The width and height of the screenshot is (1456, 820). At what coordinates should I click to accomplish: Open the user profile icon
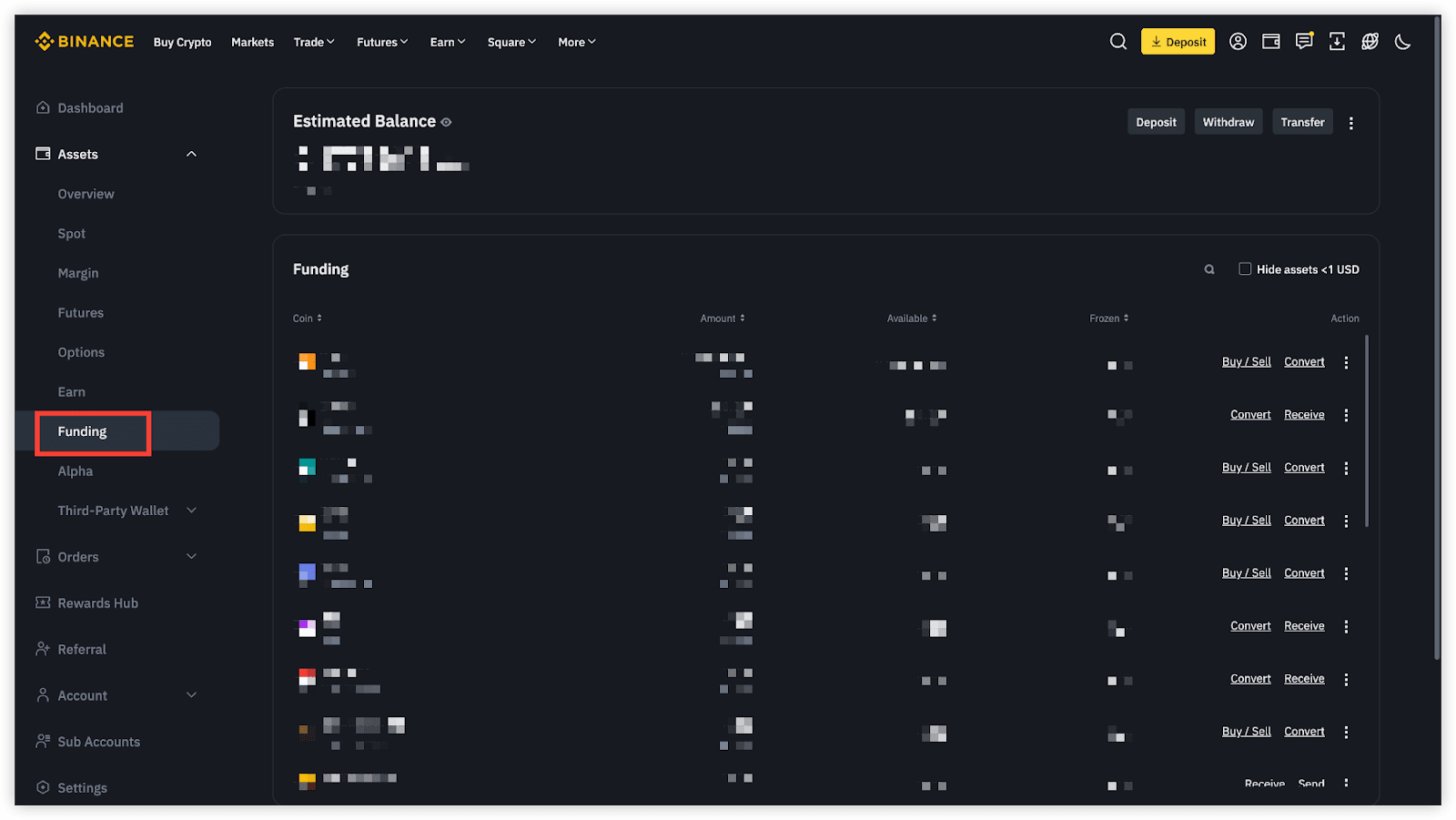1238,42
